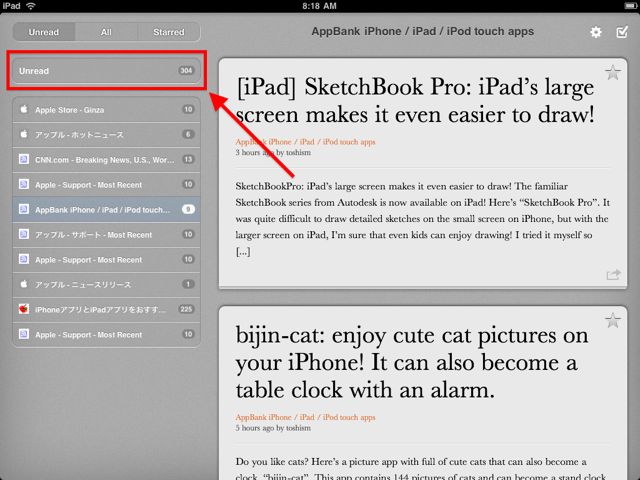The height and width of the screenshot is (480, 640).
Task: Tap Apple logo icon of アップル - ホットニュース feed
Action: click(24, 134)
